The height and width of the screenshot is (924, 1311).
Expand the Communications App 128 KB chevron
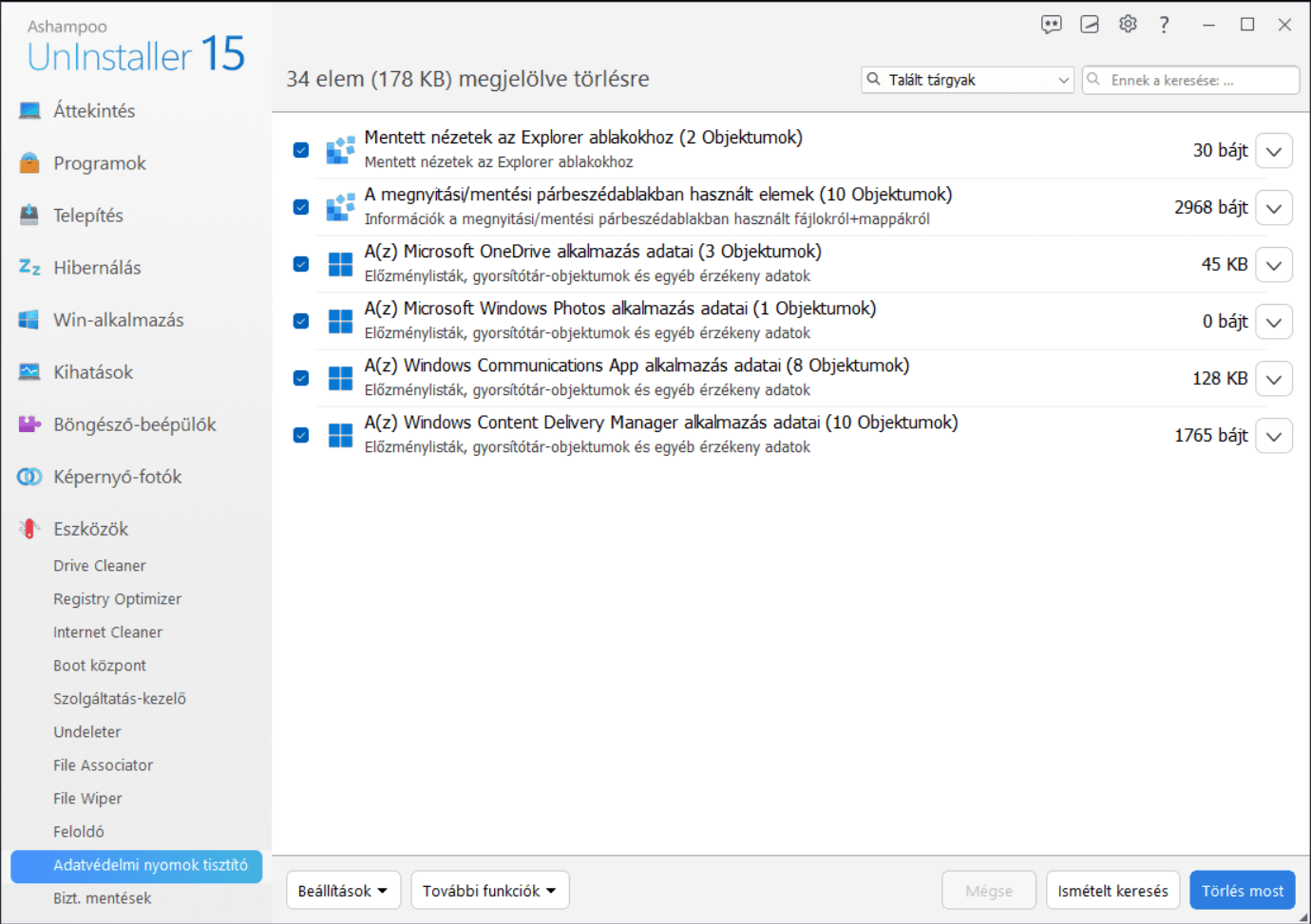1274,379
